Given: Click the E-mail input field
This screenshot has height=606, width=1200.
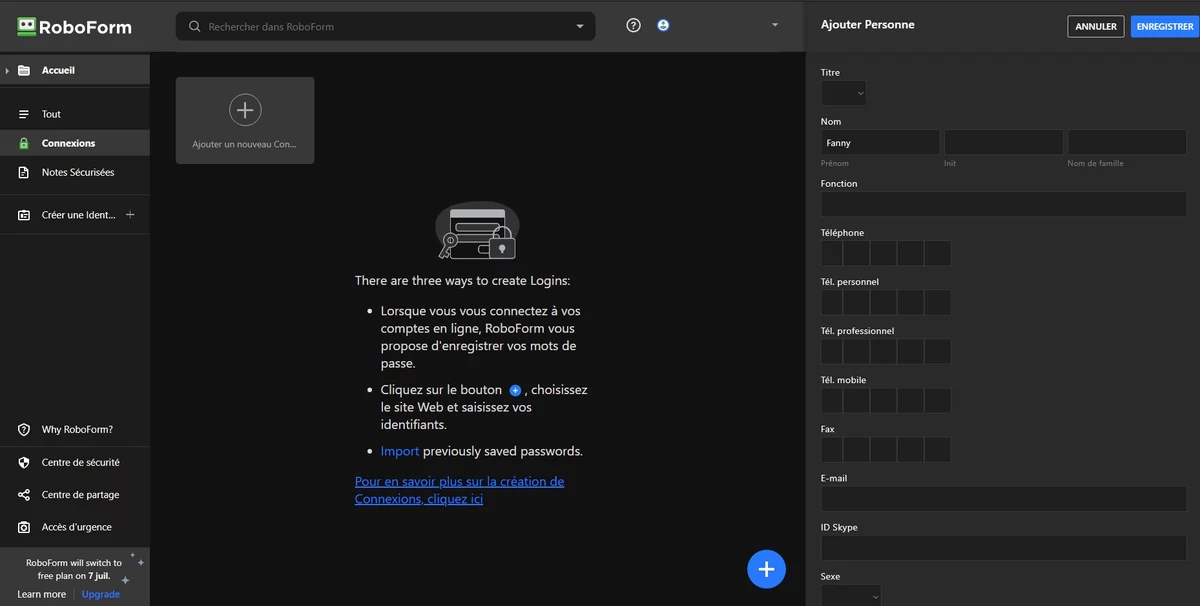Looking at the screenshot, I should 1004,498.
